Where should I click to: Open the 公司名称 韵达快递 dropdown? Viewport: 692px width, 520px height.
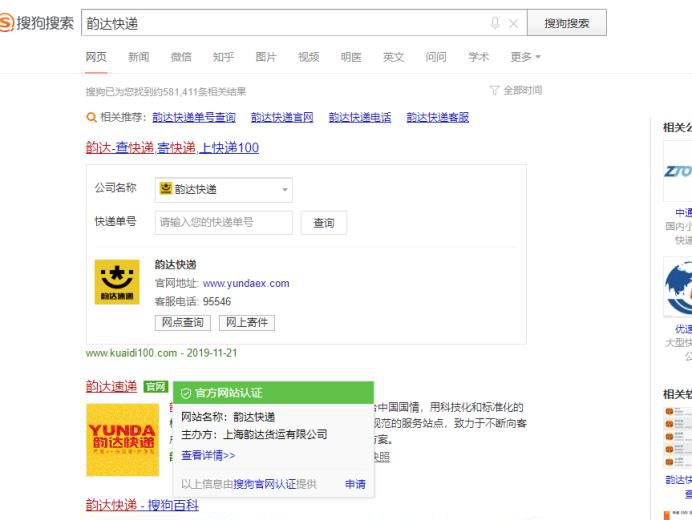224,190
